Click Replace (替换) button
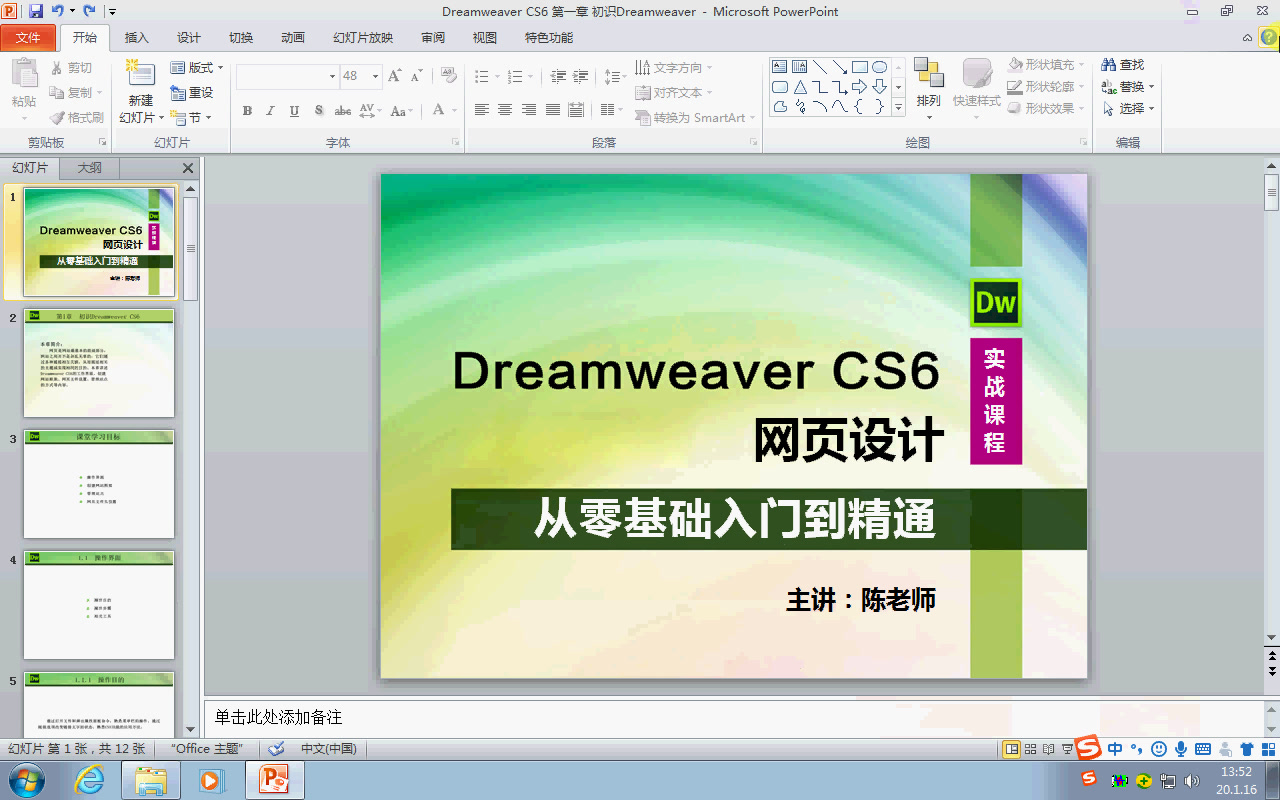The width and height of the screenshot is (1280, 800). point(1128,87)
